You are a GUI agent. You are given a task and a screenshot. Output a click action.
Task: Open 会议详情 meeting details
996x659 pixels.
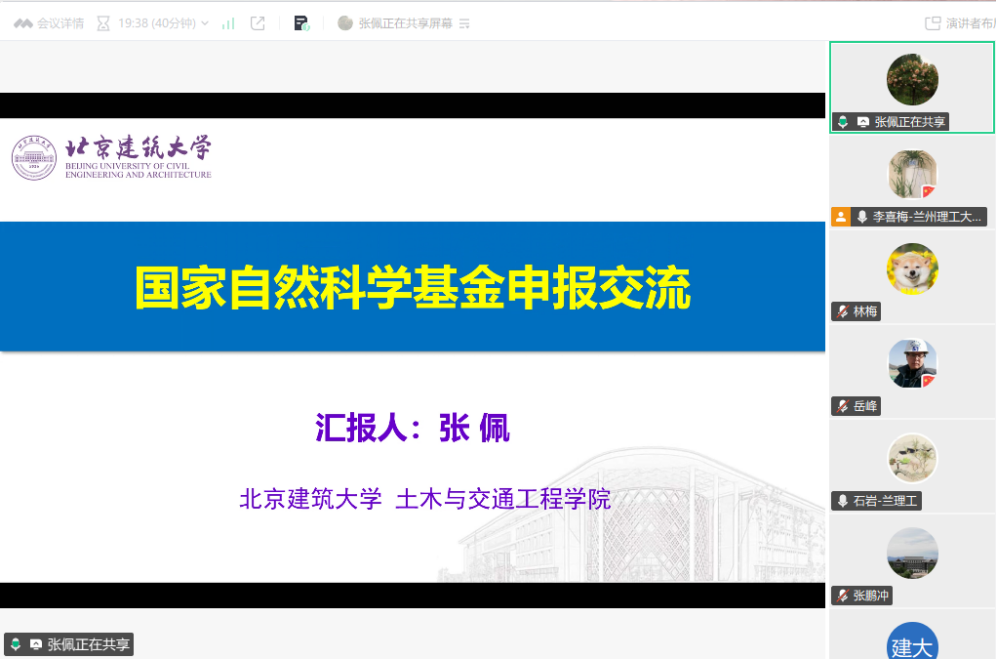[x=60, y=23]
